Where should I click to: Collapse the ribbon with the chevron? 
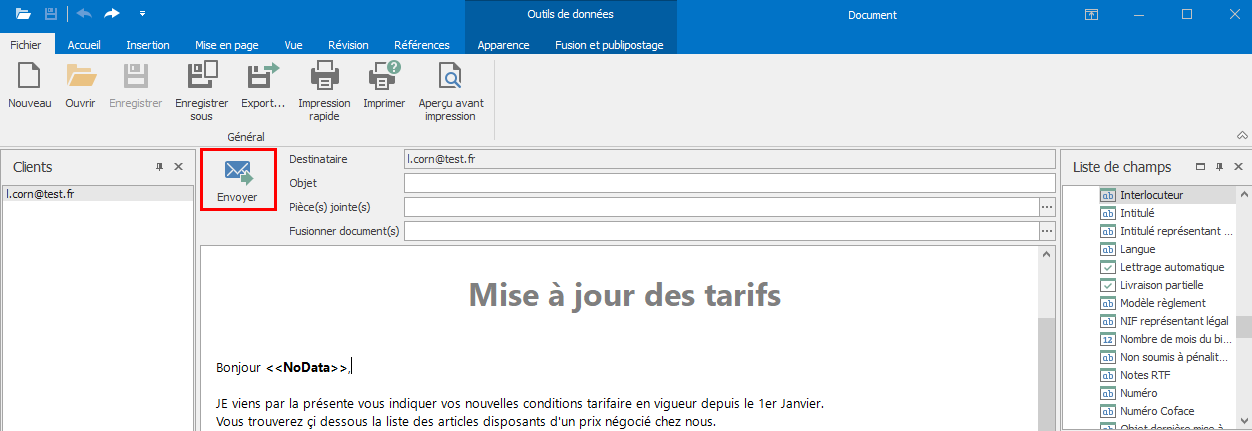click(x=1242, y=135)
